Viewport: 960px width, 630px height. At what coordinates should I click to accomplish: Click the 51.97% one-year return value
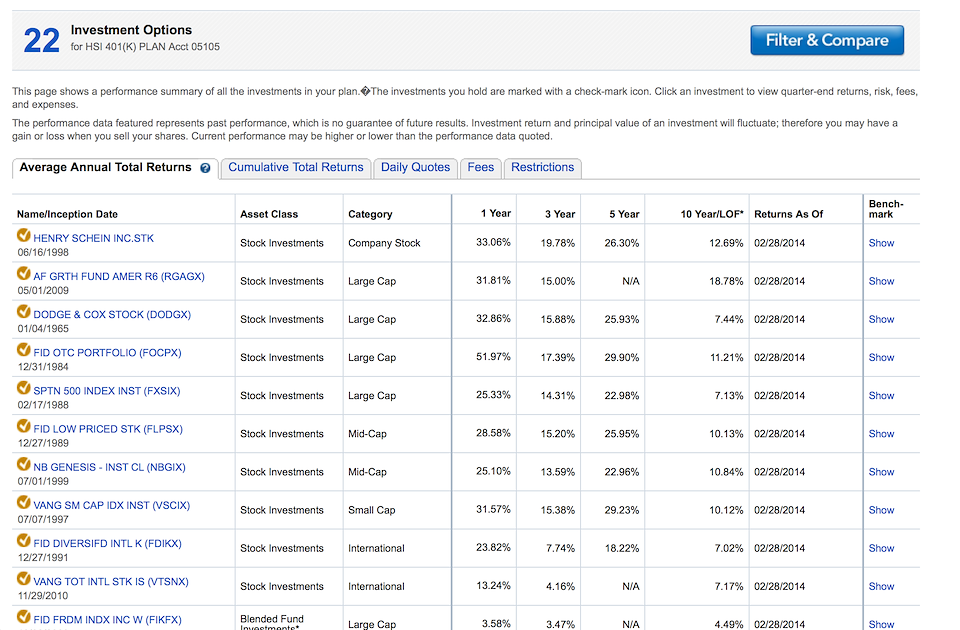(x=493, y=357)
